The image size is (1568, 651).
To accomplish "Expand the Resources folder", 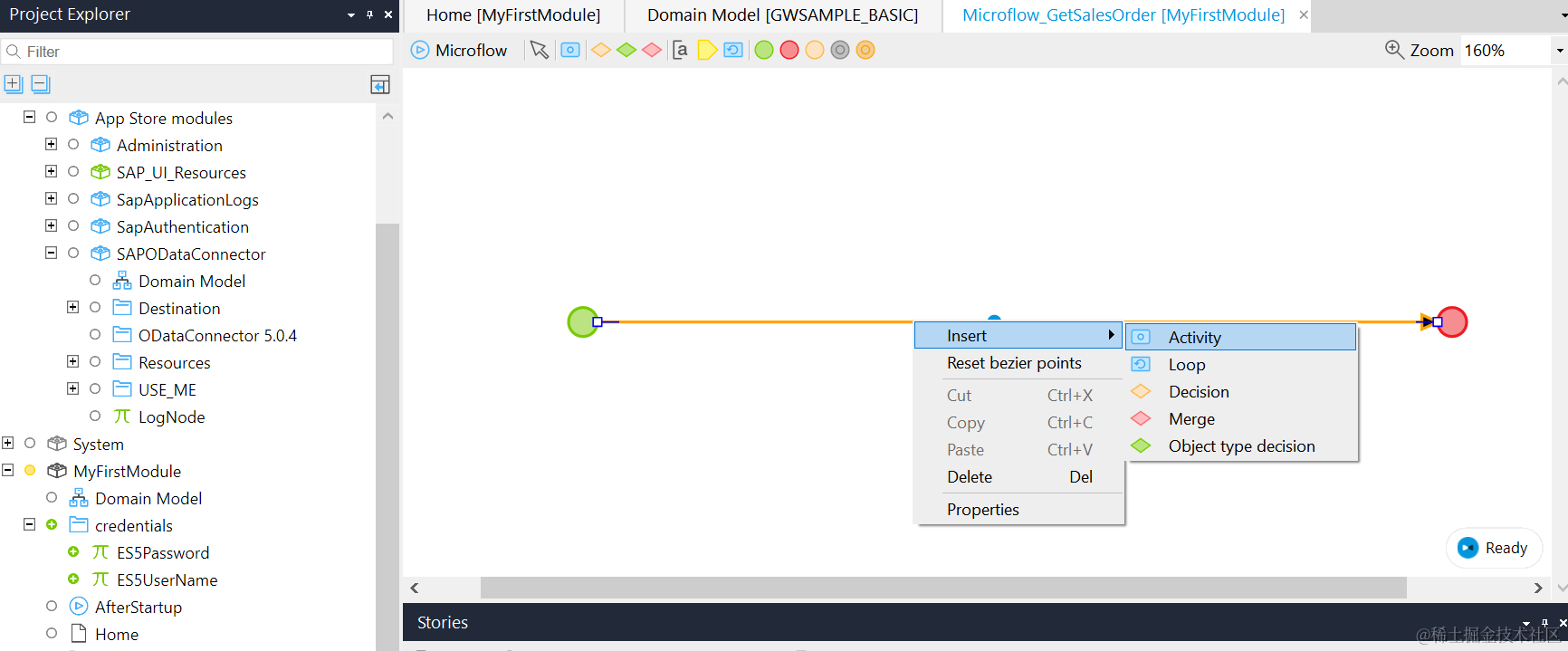I will (x=72, y=361).
